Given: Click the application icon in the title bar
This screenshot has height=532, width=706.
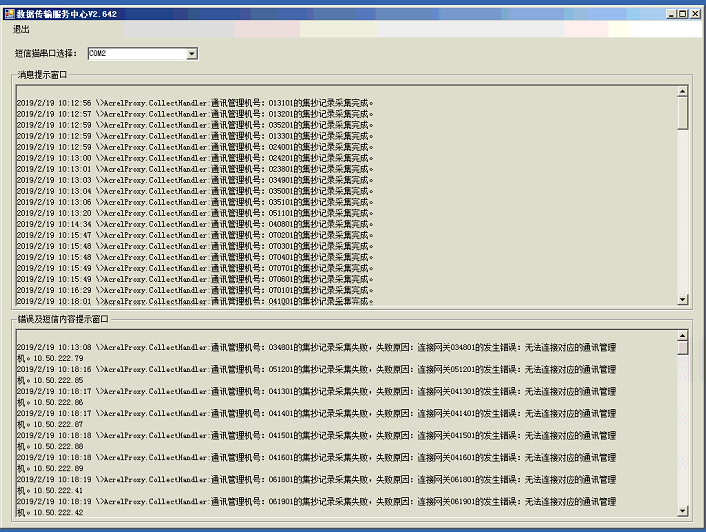Looking at the screenshot, I should [x=8, y=14].
